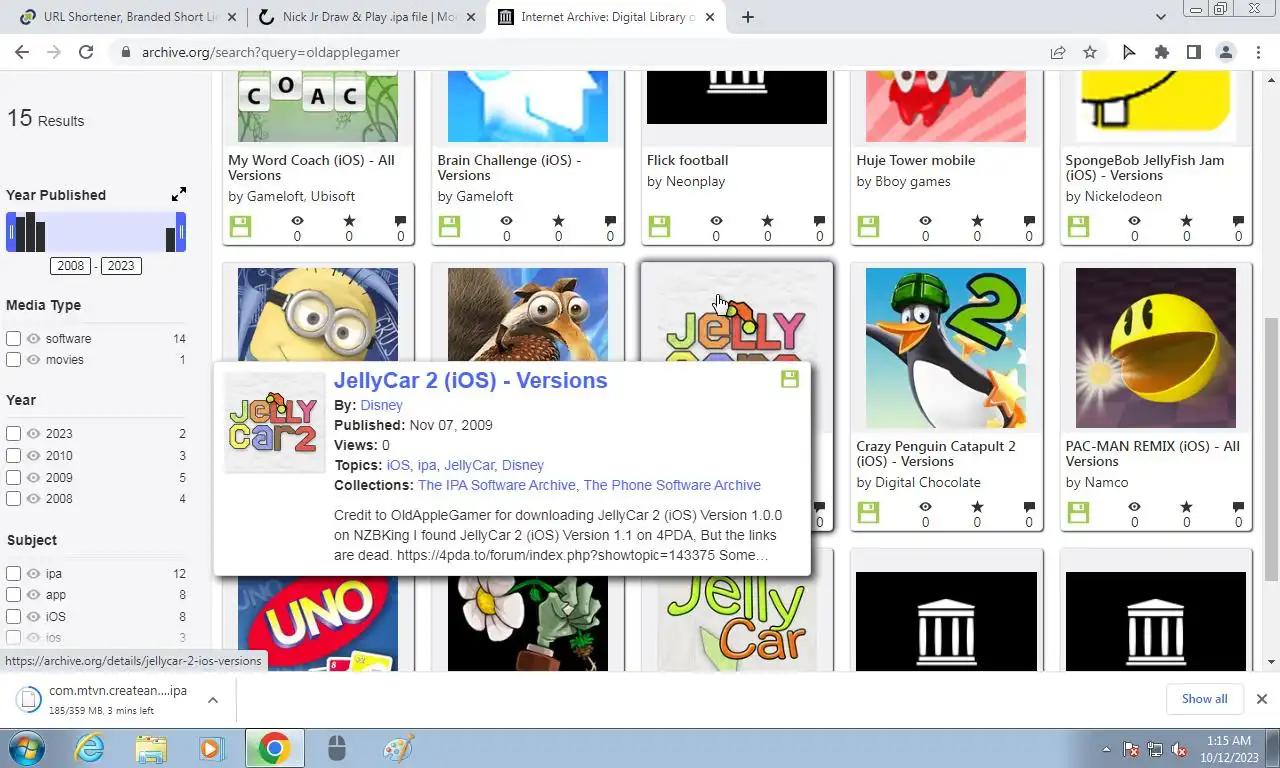The height and width of the screenshot is (768, 1280).
Task: Open File Explorer from the taskbar
Action: [151, 748]
